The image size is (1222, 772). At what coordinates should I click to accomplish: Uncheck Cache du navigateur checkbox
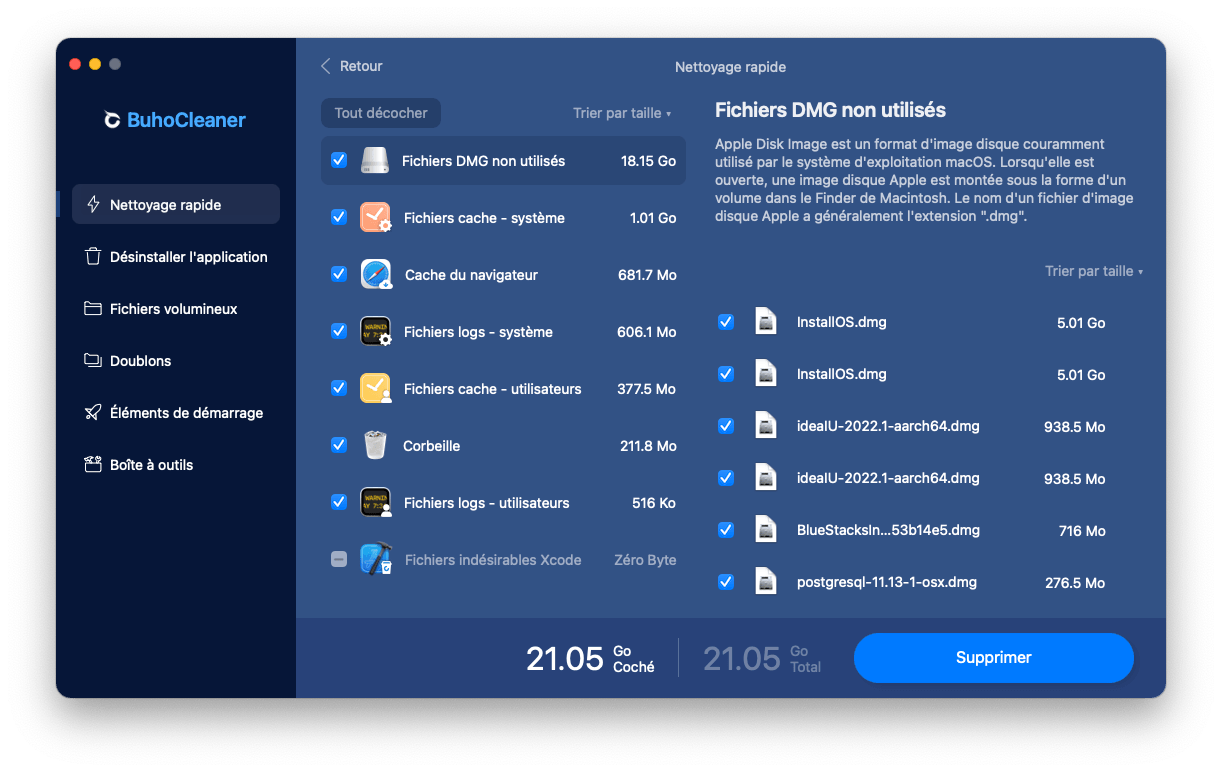(x=339, y=274)
